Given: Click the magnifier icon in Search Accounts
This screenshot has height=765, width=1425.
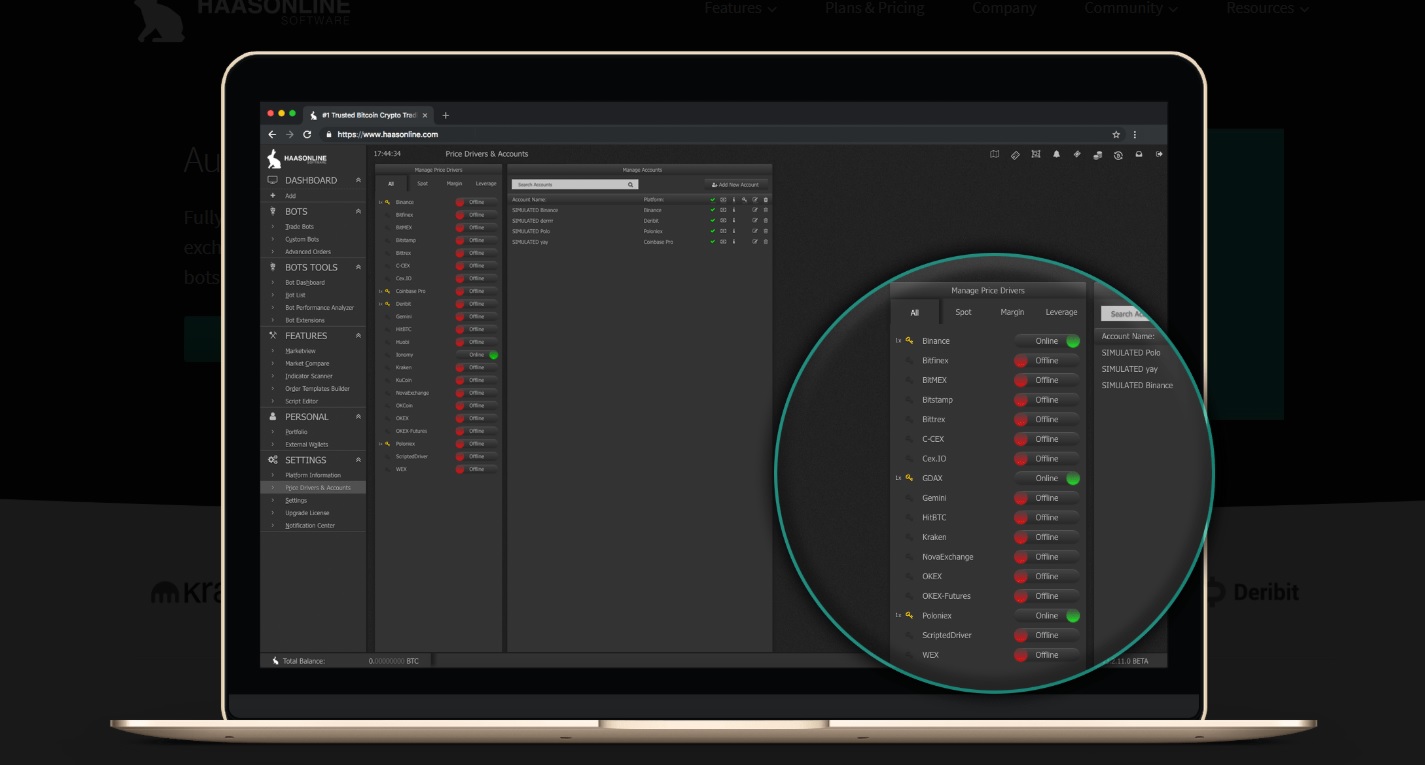Looking at the screenshot, I should click(630, 185).
